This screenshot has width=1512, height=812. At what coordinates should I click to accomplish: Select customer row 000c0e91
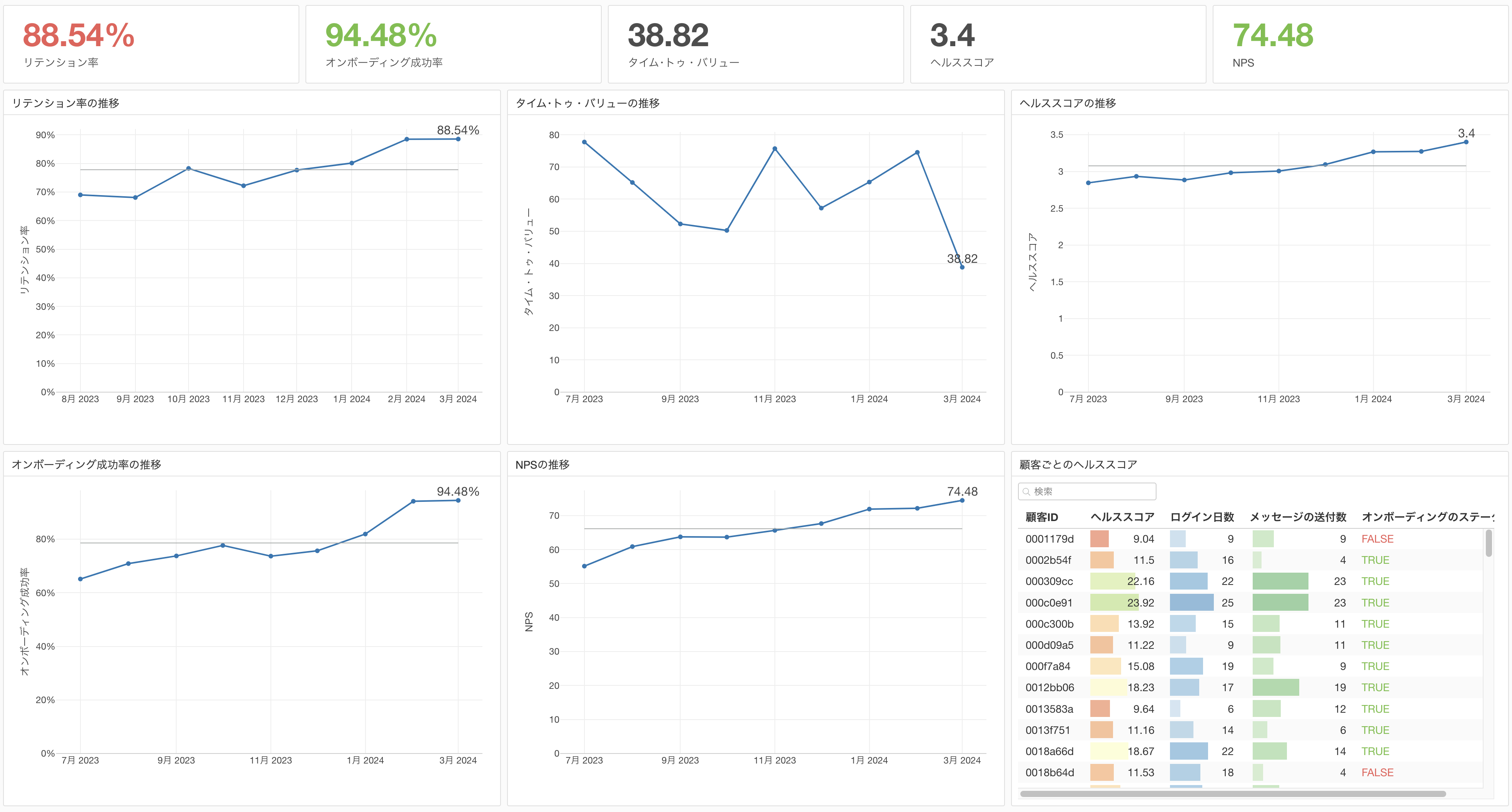coord(1048,603)
